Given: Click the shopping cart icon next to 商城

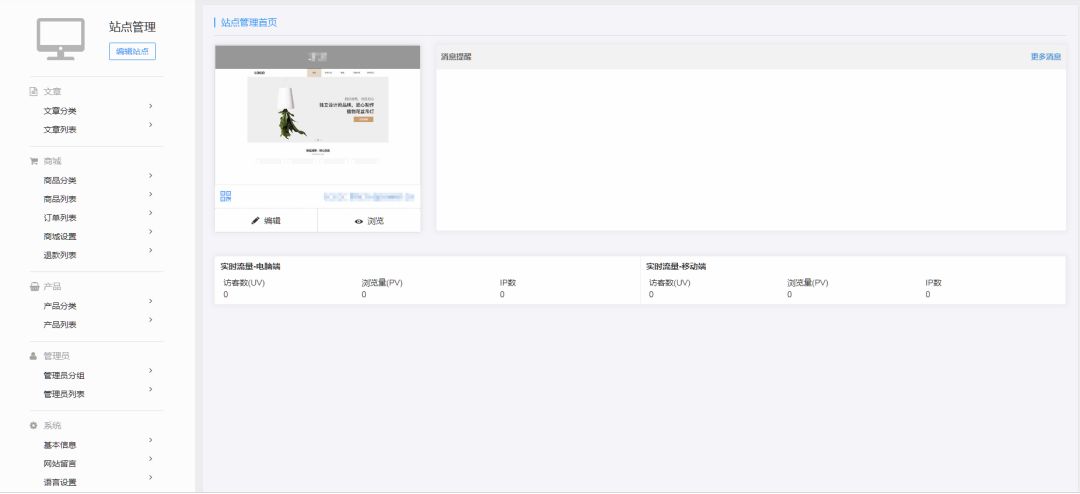Looking at the screenshot, I should point(33,161).
